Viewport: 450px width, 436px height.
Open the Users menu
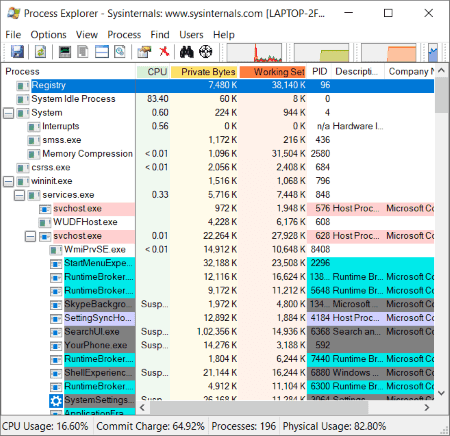pos(191,35)
